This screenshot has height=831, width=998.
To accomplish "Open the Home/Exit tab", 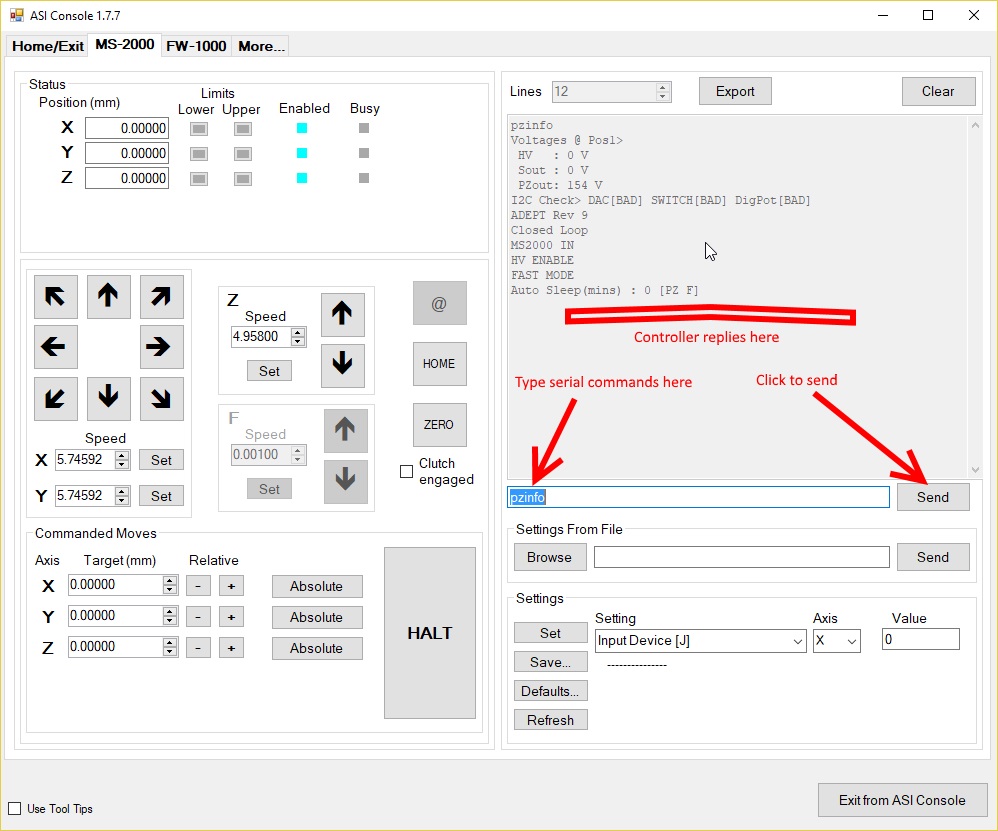I will 47,46.
